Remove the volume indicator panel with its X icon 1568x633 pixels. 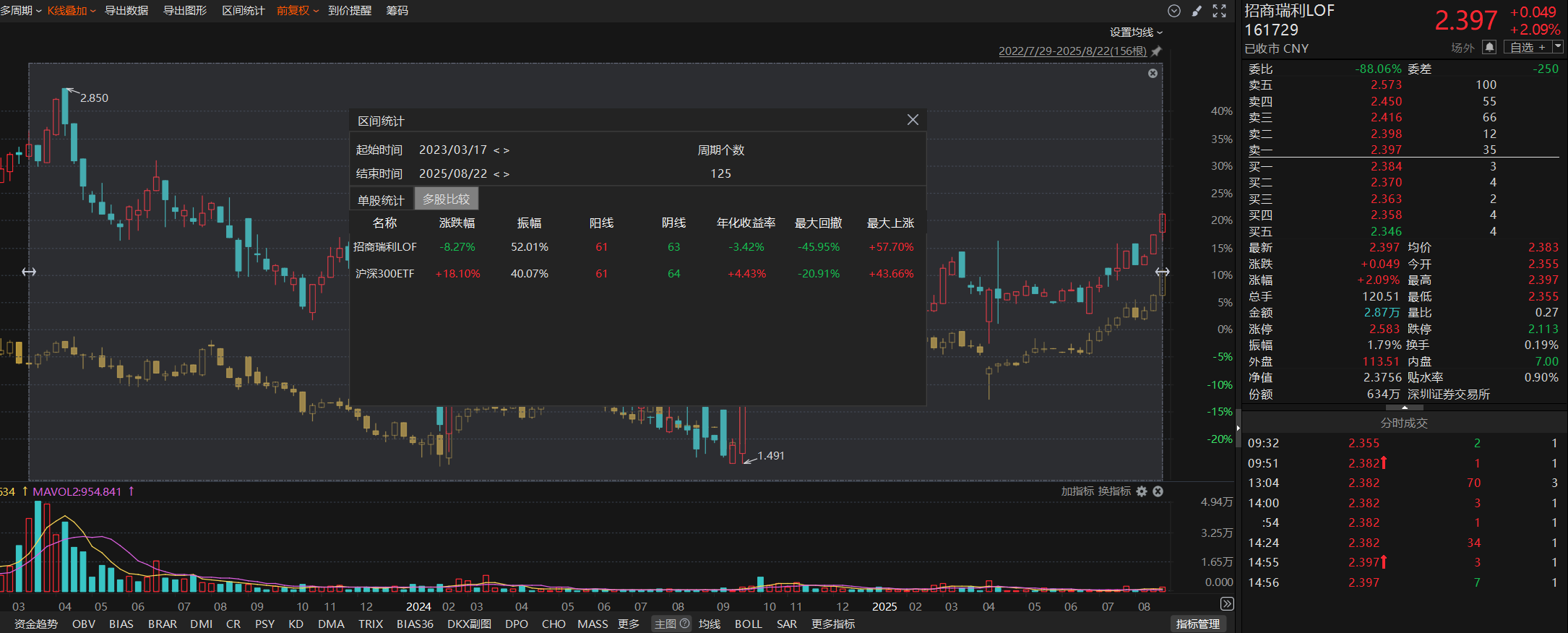1158,491
